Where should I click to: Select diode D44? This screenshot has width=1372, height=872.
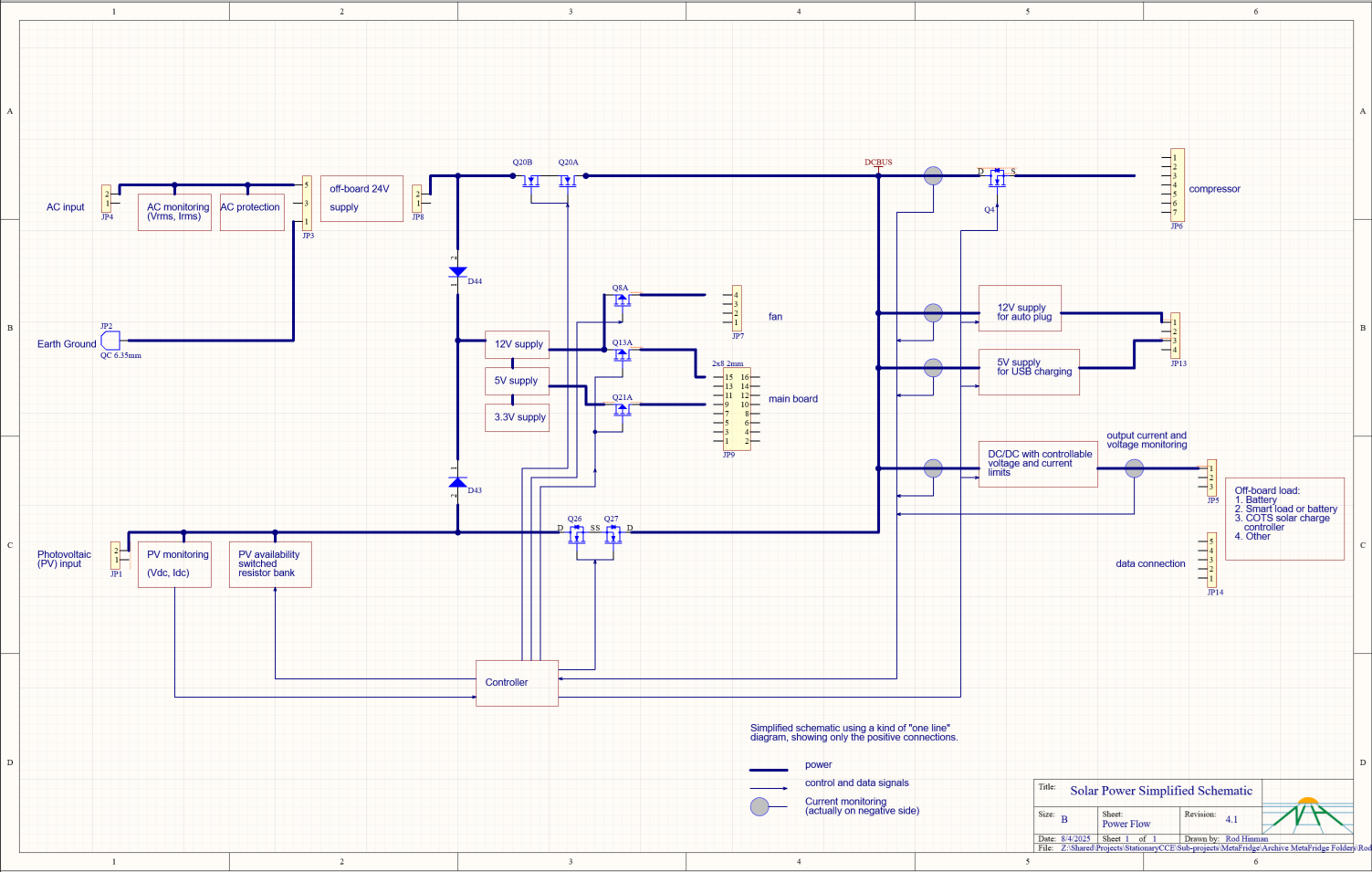(457, 272)
